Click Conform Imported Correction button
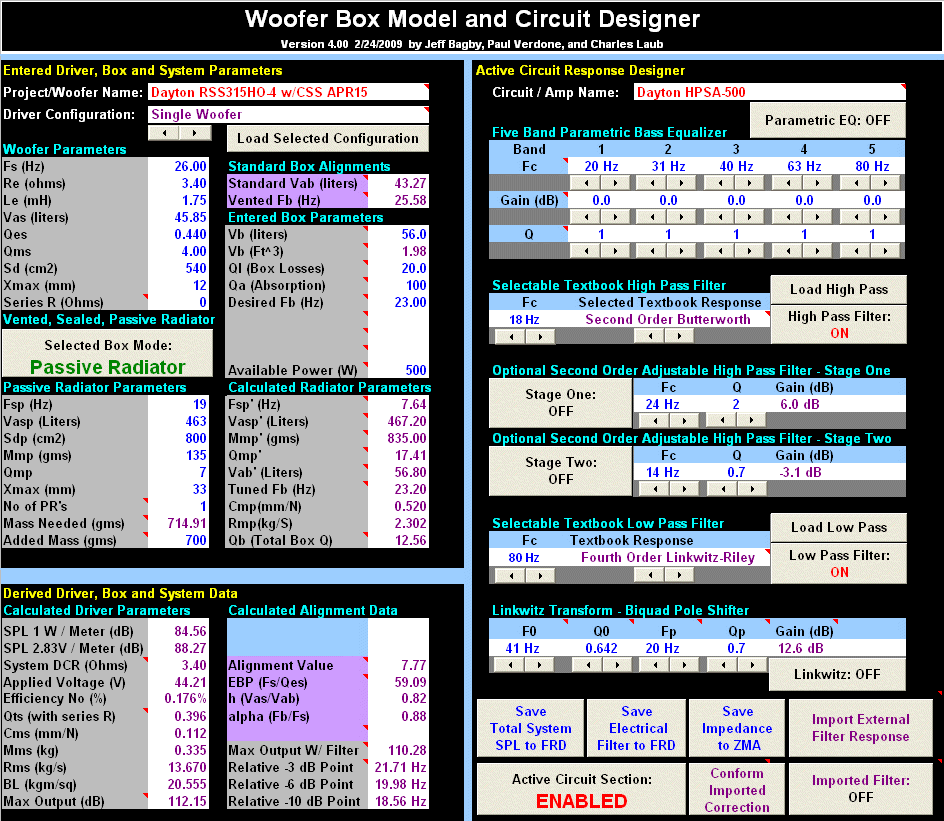 tap(737, 790)
